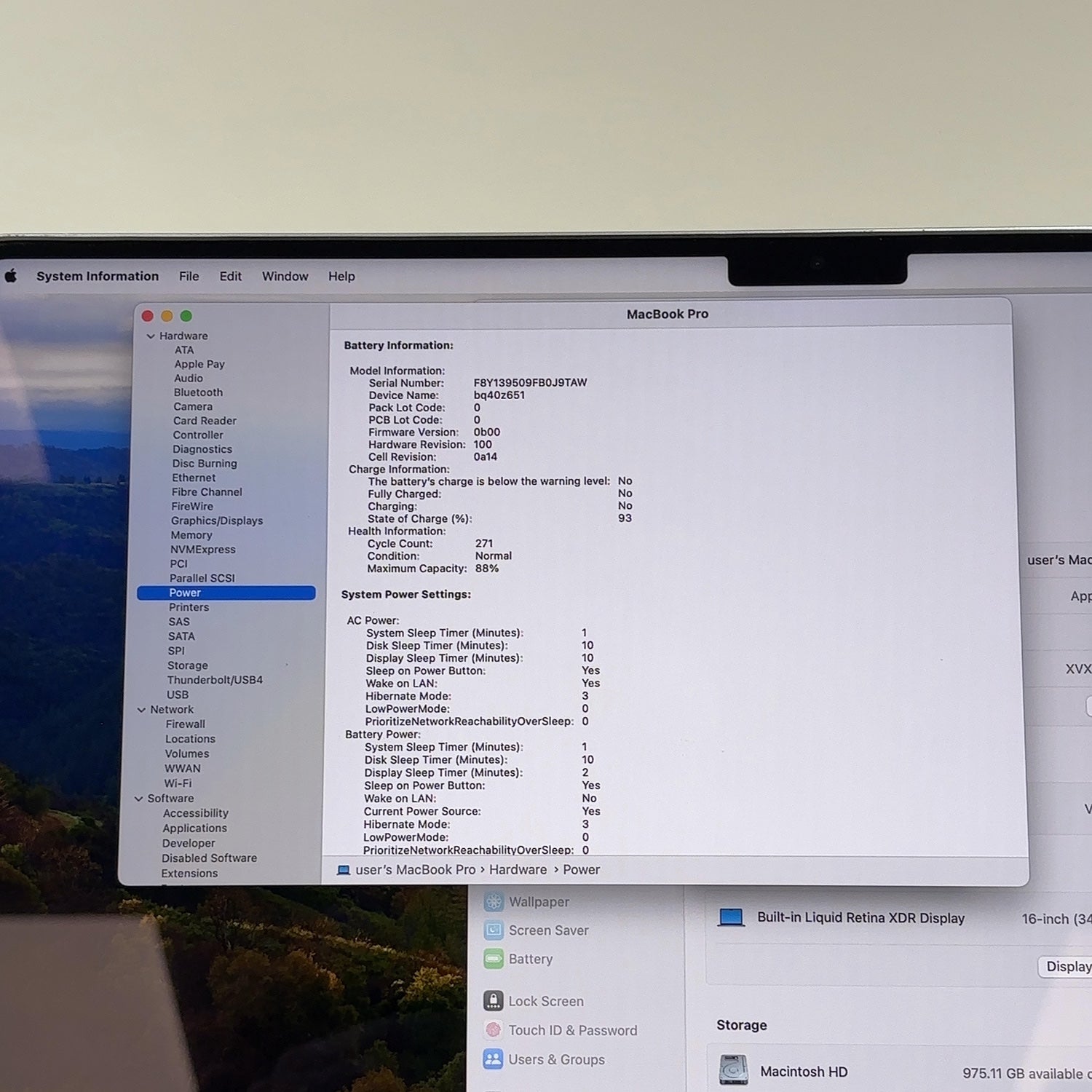
Task: Open the Help menu
Action: [x=341, y=276]
